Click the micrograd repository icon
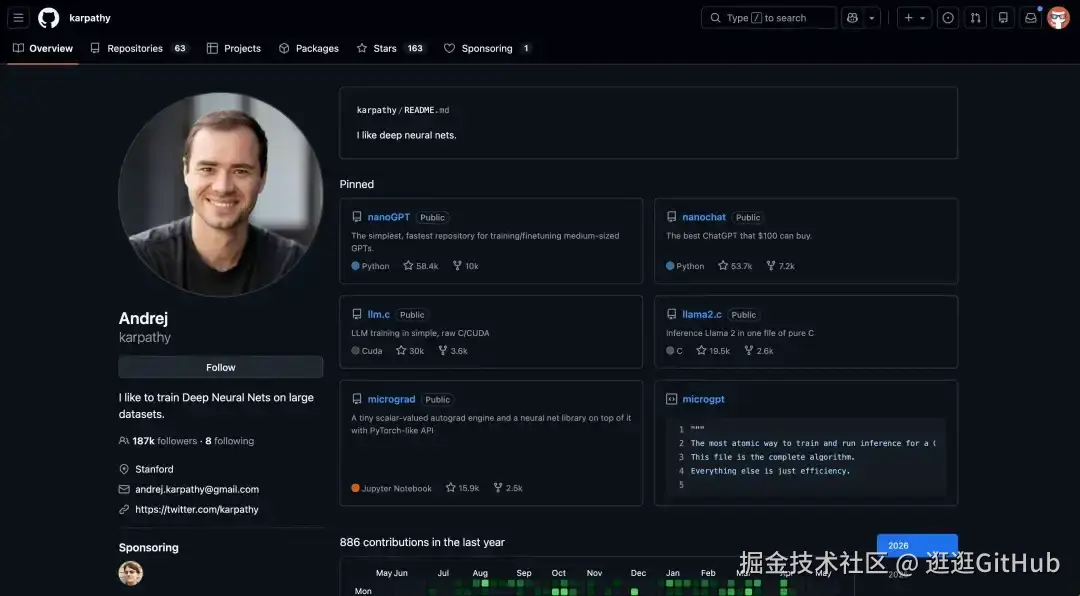This screenshot has width=1080, height=596. [x=357, y=399]
